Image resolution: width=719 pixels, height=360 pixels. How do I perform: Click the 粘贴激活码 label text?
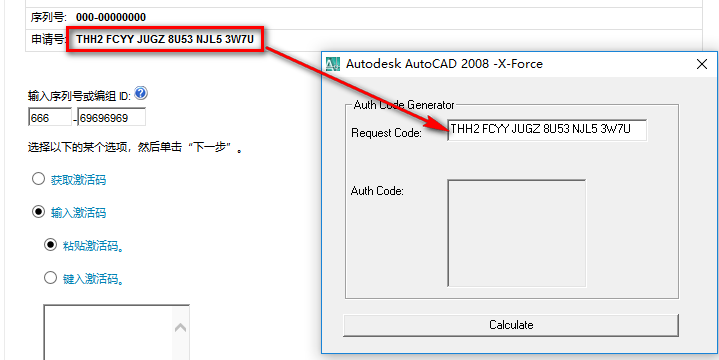coord(94,246)
